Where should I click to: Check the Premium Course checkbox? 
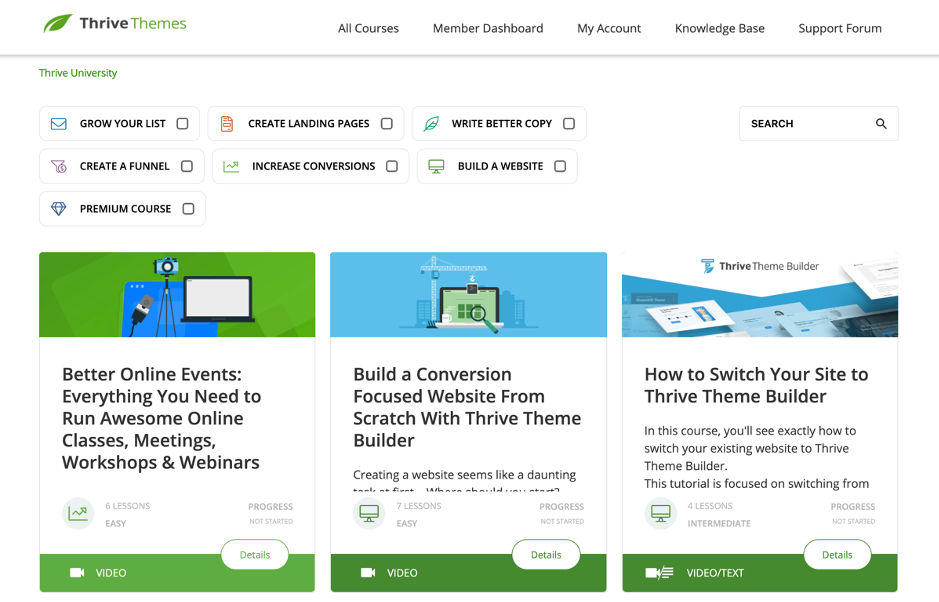coord(188,209)
